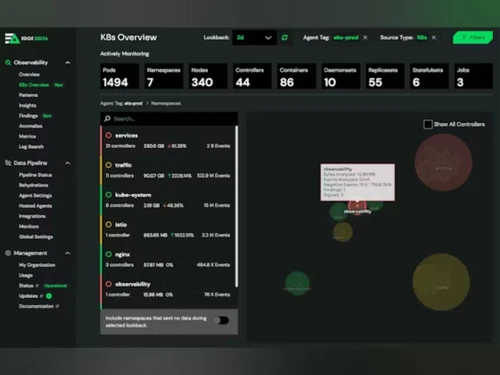Open K8s Overview in the sidebar
Screen dimensions: 500x375
point(34,85)
